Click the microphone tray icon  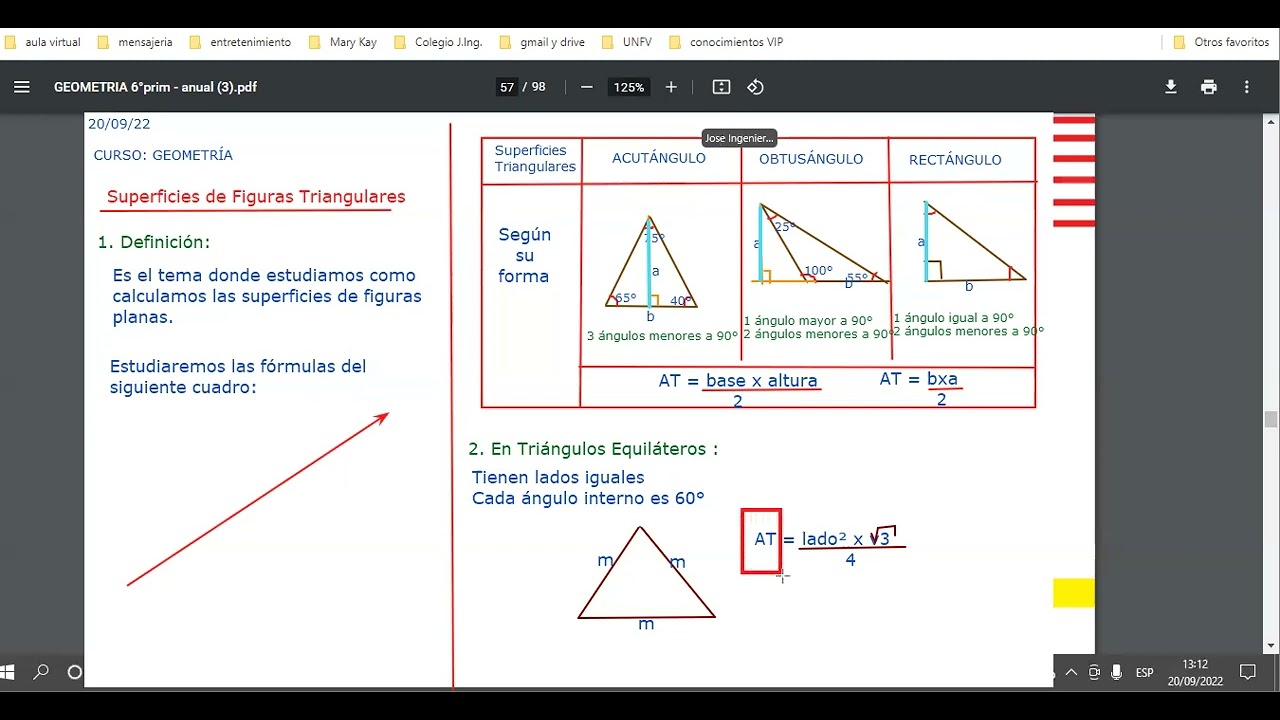click(1117, 673)
